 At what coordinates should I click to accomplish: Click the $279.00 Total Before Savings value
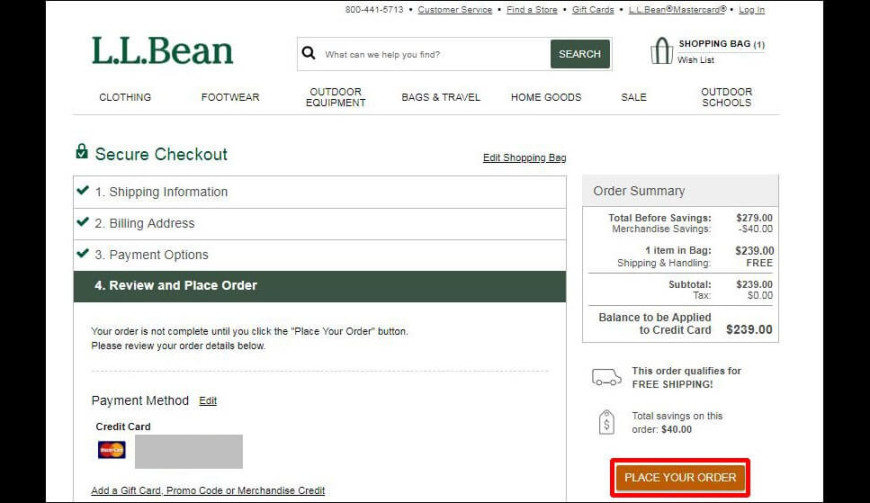(754, 218)
